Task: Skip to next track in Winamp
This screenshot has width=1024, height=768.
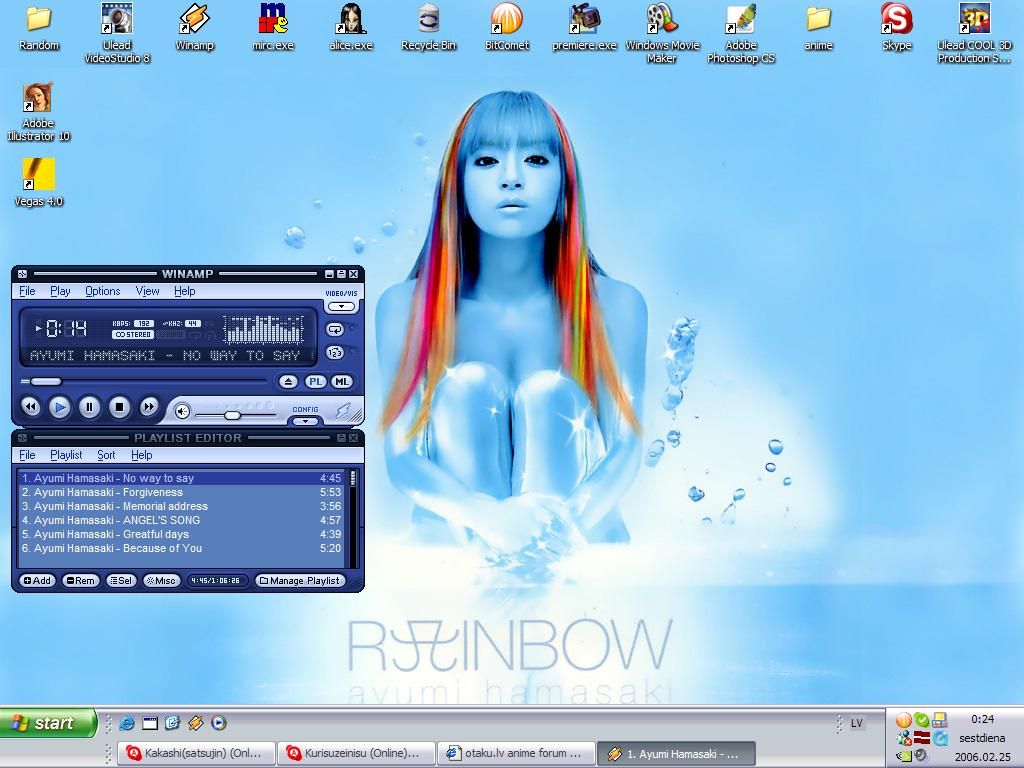Action: 149,408
